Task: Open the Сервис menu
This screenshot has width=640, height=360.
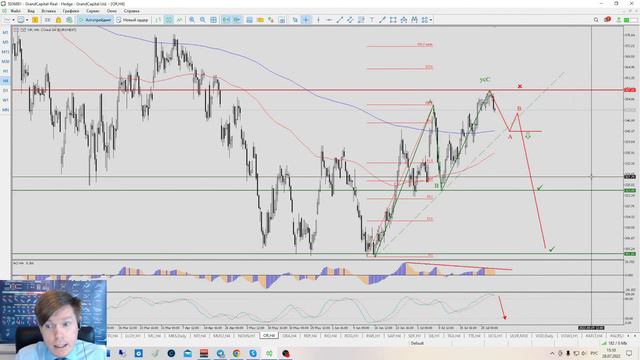Action: [93, 11]
